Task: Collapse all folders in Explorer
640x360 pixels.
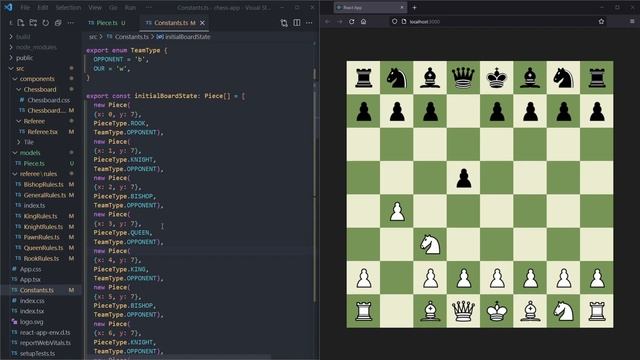Action: point(58,23)
